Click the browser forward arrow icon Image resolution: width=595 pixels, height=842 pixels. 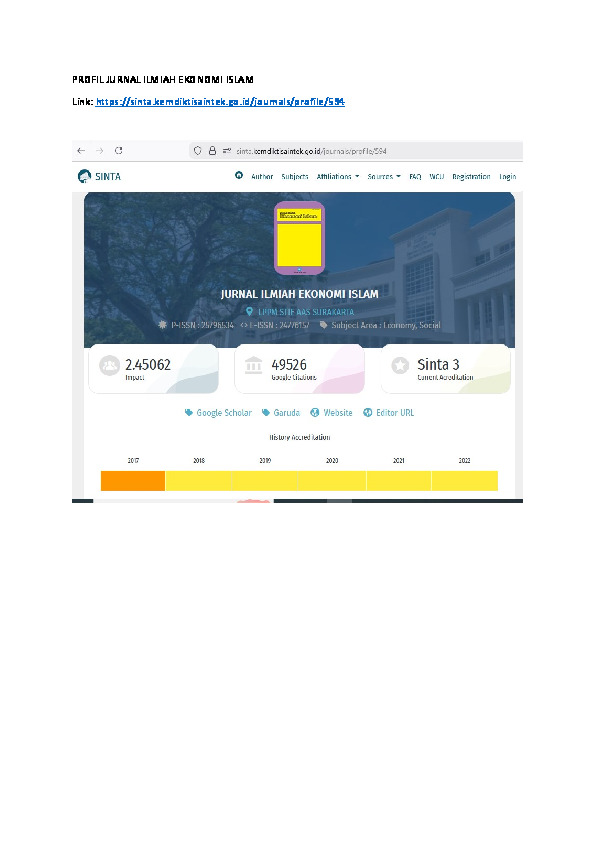[x=99, y=151]
